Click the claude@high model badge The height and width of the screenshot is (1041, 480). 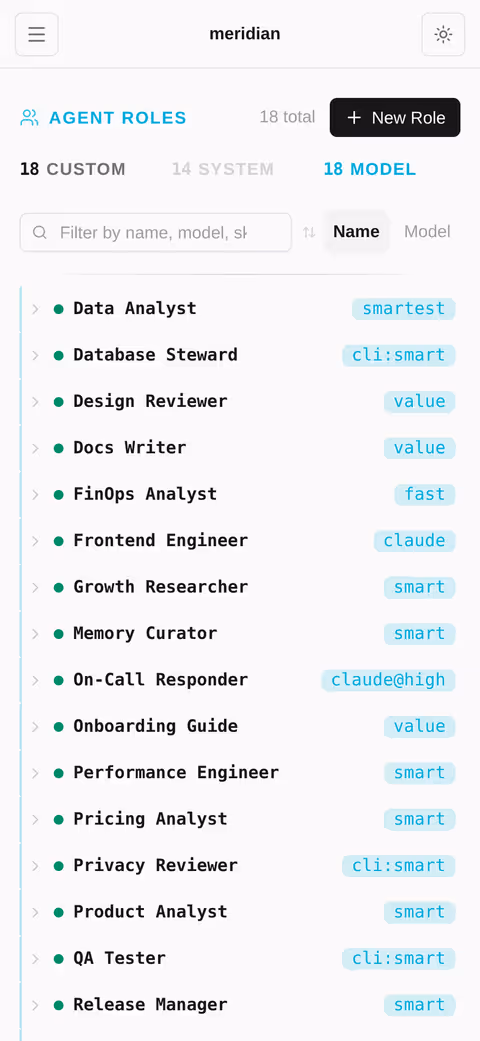(388, 680)
